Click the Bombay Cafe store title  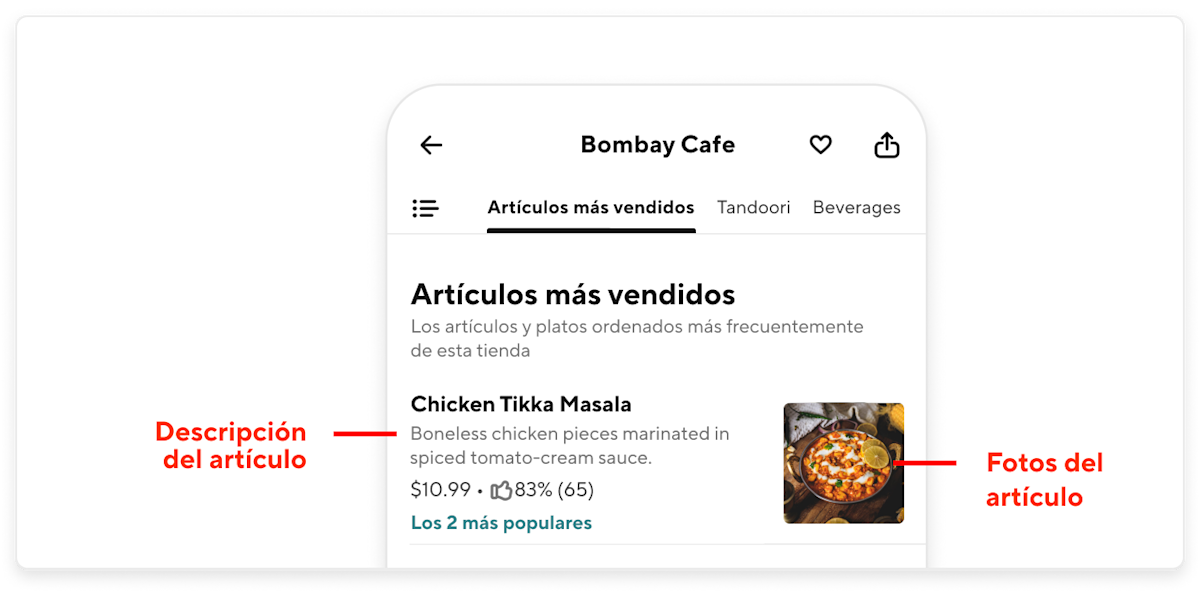tap(658, 145)
